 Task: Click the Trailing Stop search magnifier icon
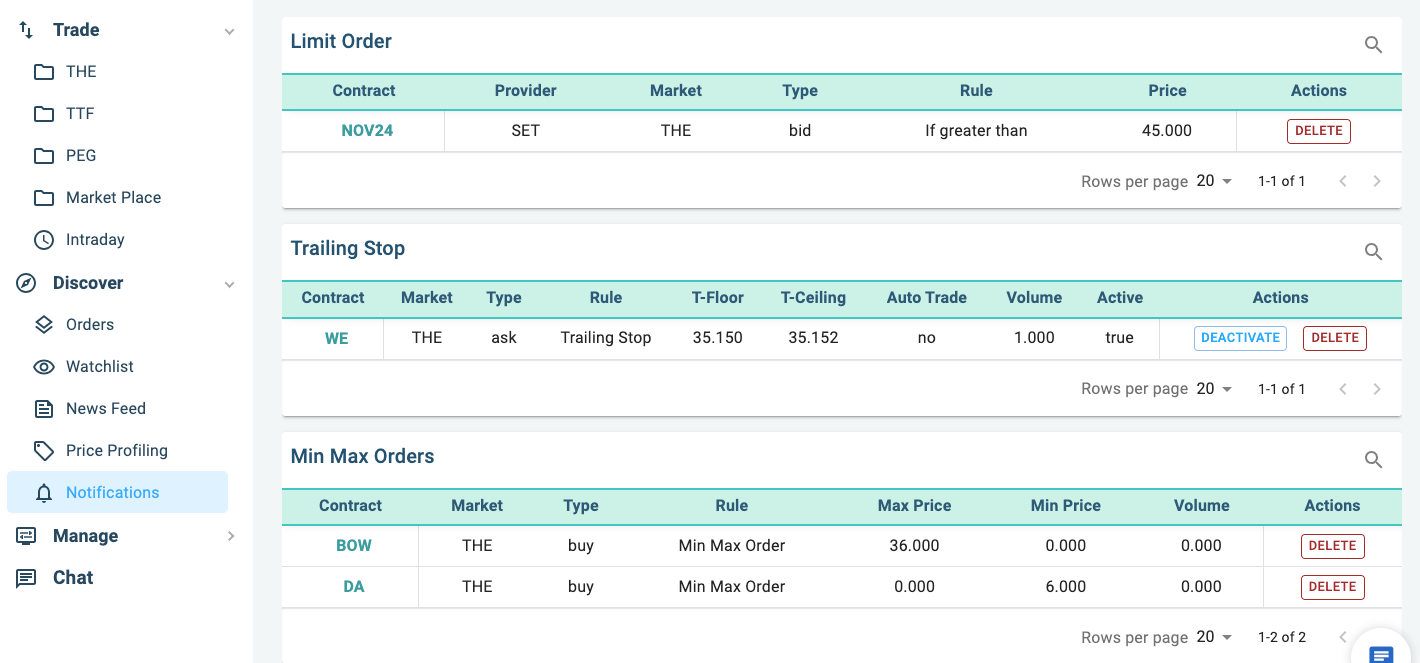(x=1373, y=252)
